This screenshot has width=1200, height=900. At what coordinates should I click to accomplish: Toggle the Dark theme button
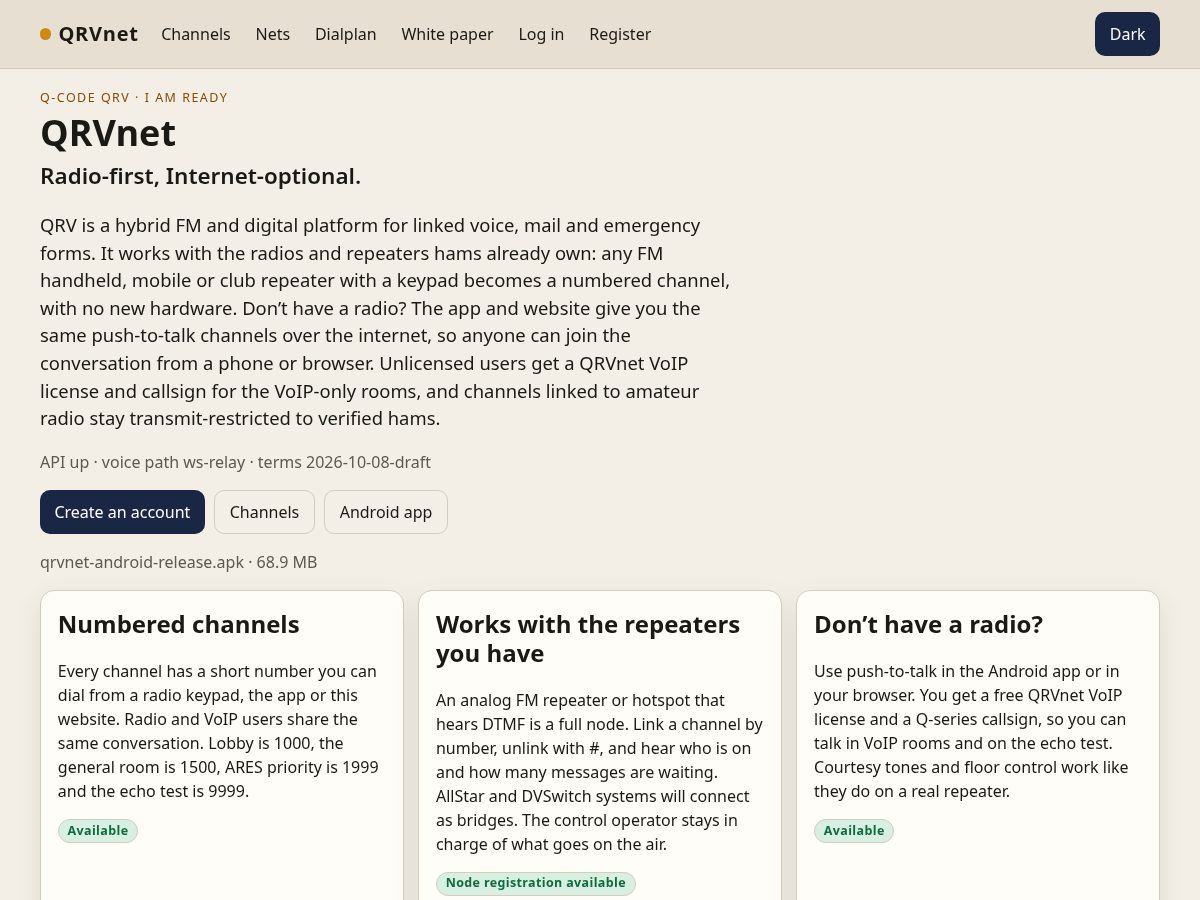1127,34
